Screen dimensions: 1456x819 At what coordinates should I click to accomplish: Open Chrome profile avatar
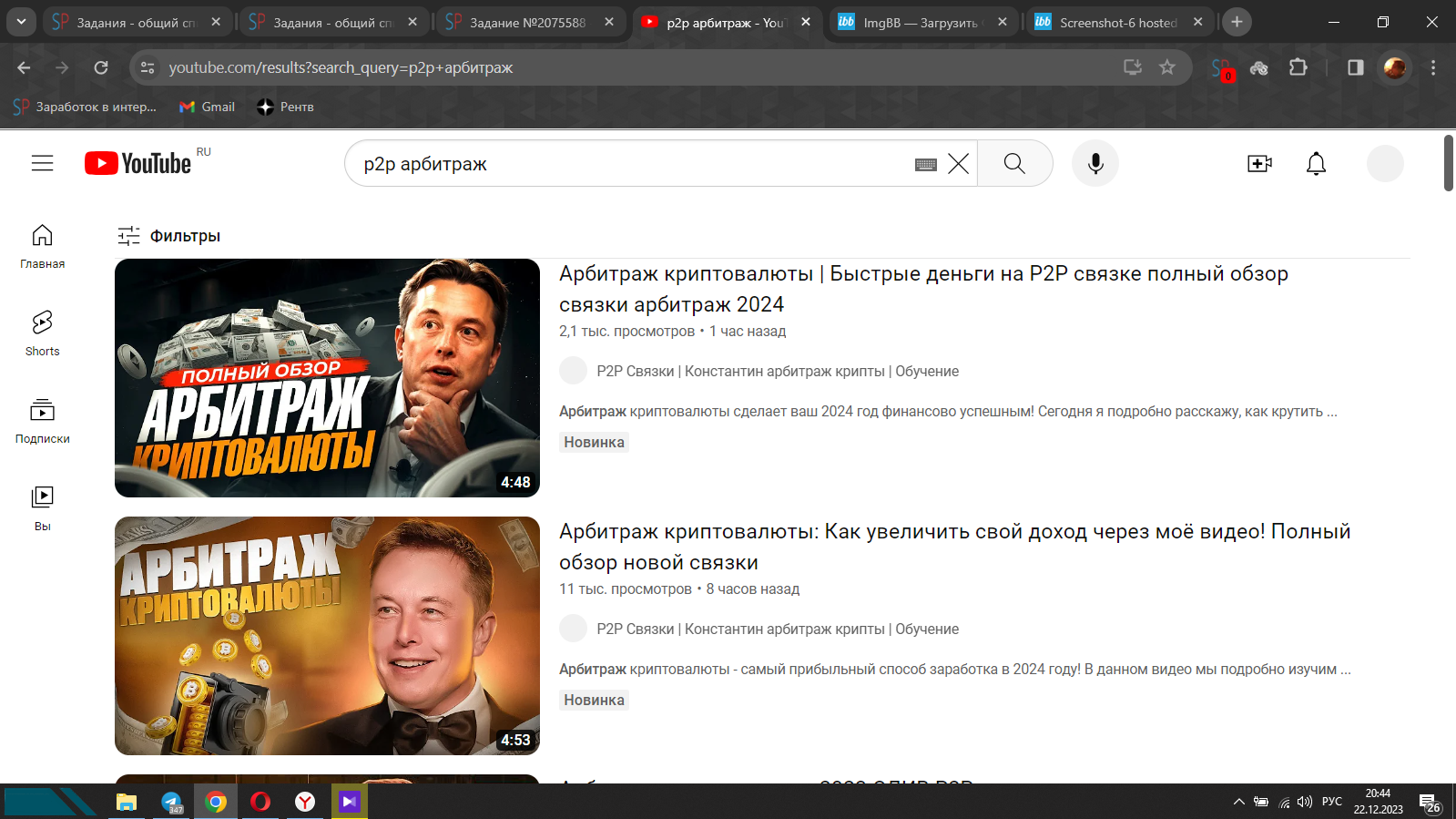pos(1394,67)
